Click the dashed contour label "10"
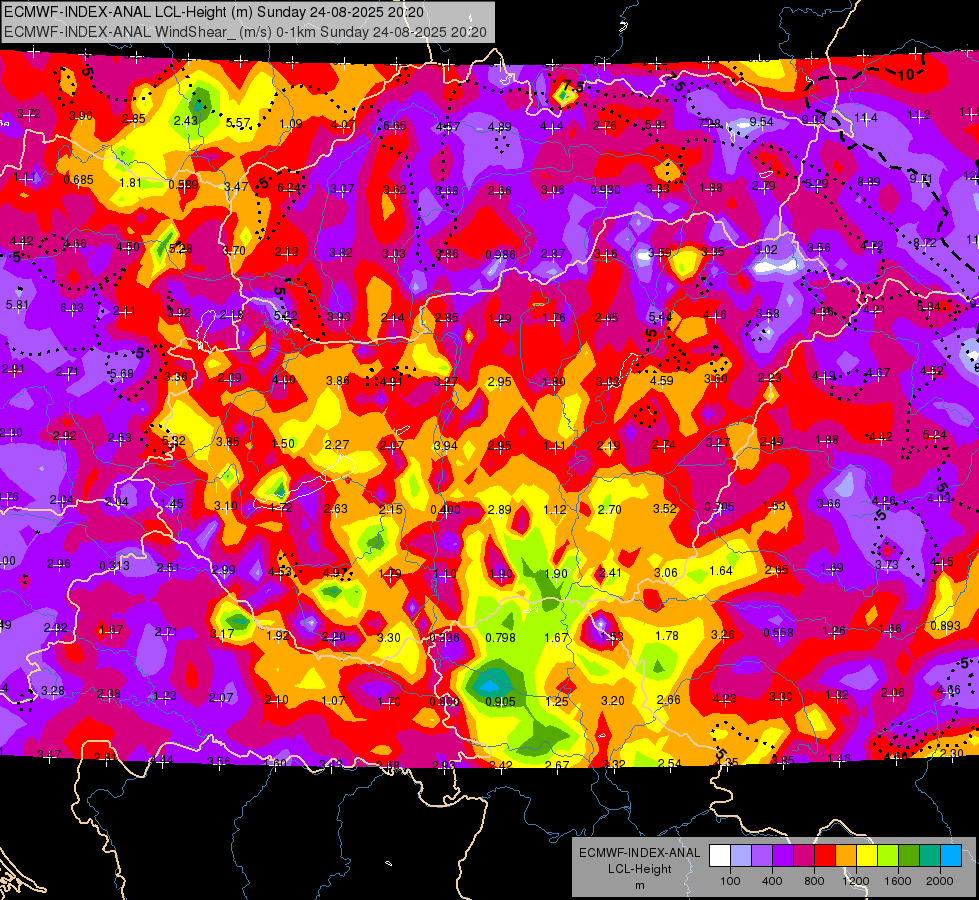This screenshot has height=900, width=979. pos(906,75)
